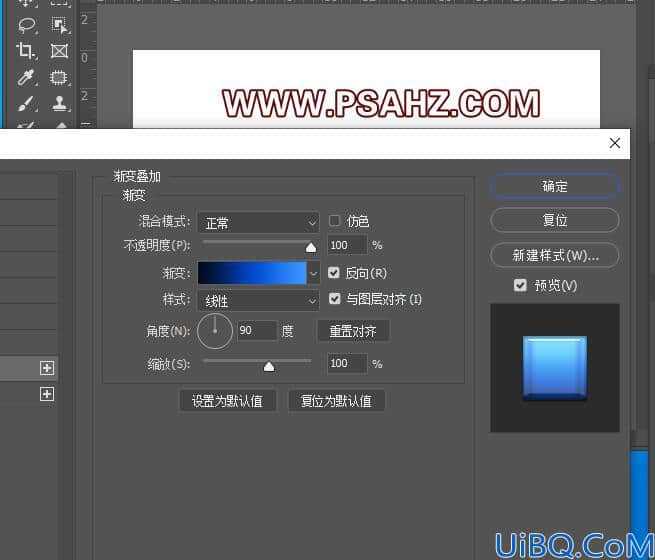This screenshot has width=655, height=560.
Task: Click the blue gradient preview bar
Action: [x=252, y=273]
